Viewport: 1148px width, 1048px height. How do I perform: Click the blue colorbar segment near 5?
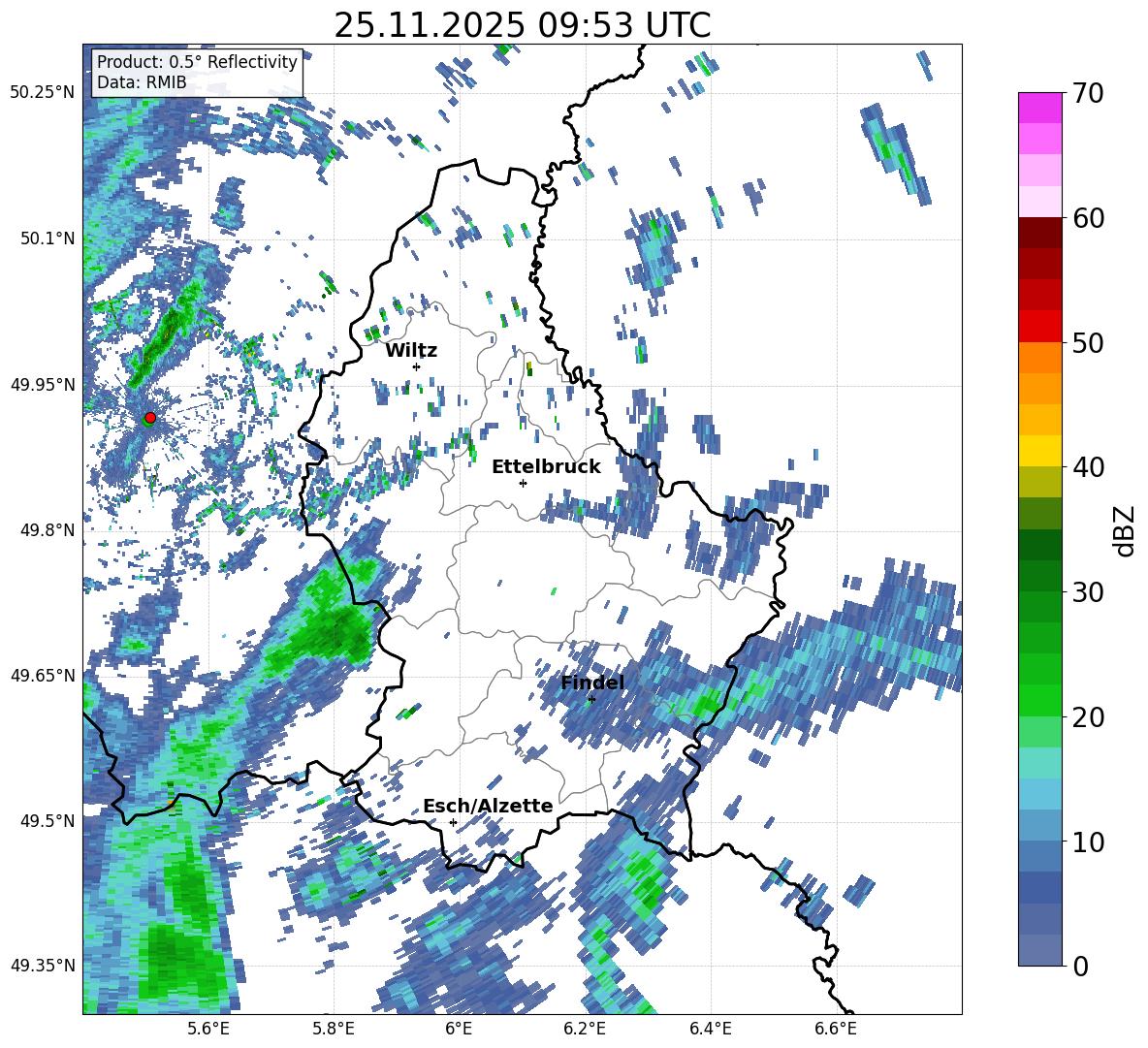pos(1039,887)
